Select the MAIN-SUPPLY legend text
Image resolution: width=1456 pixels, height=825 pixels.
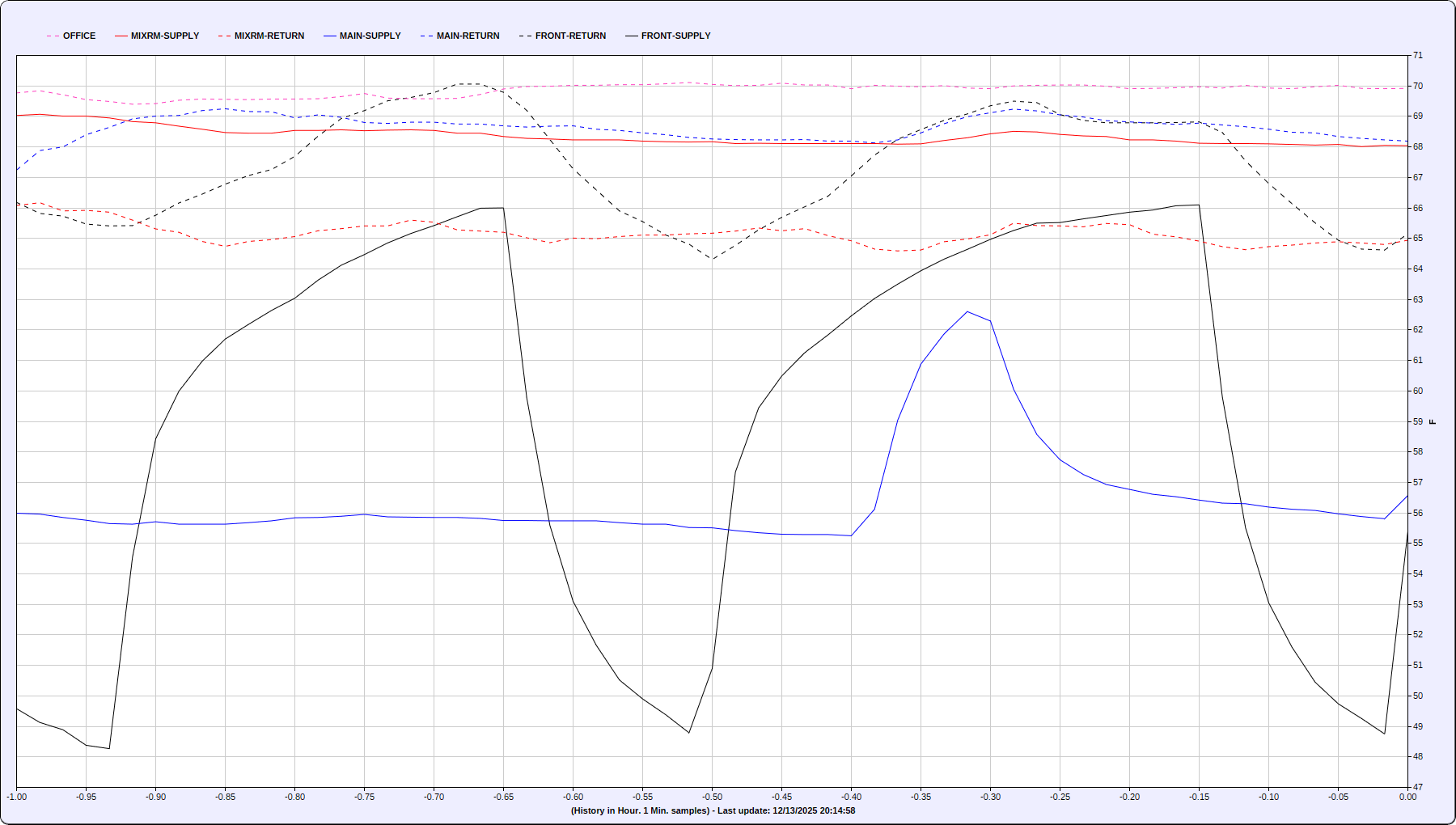[370, 36]
